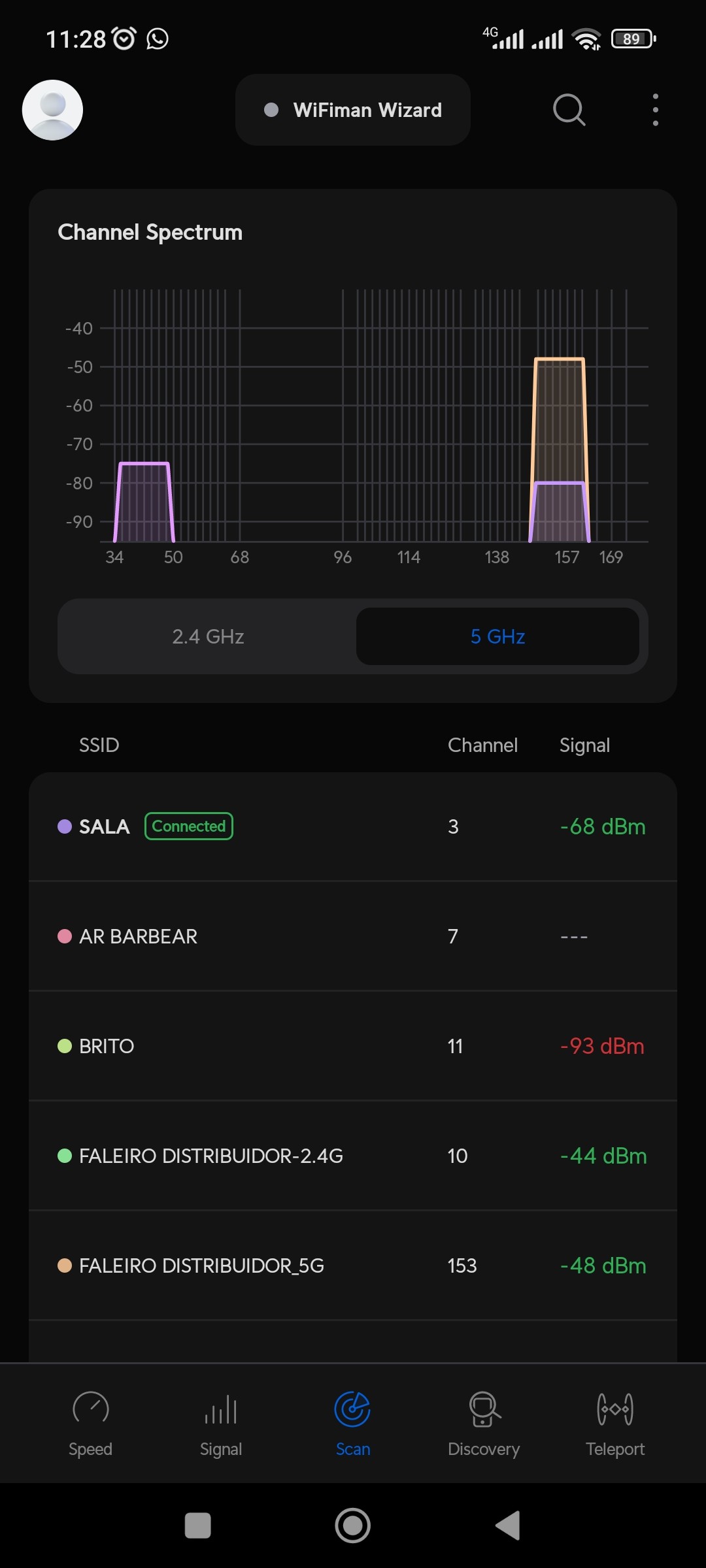The height and width of the screenshot is (1568, 706).
Task: Open the connected SALA network row
Action: [353, 826]
